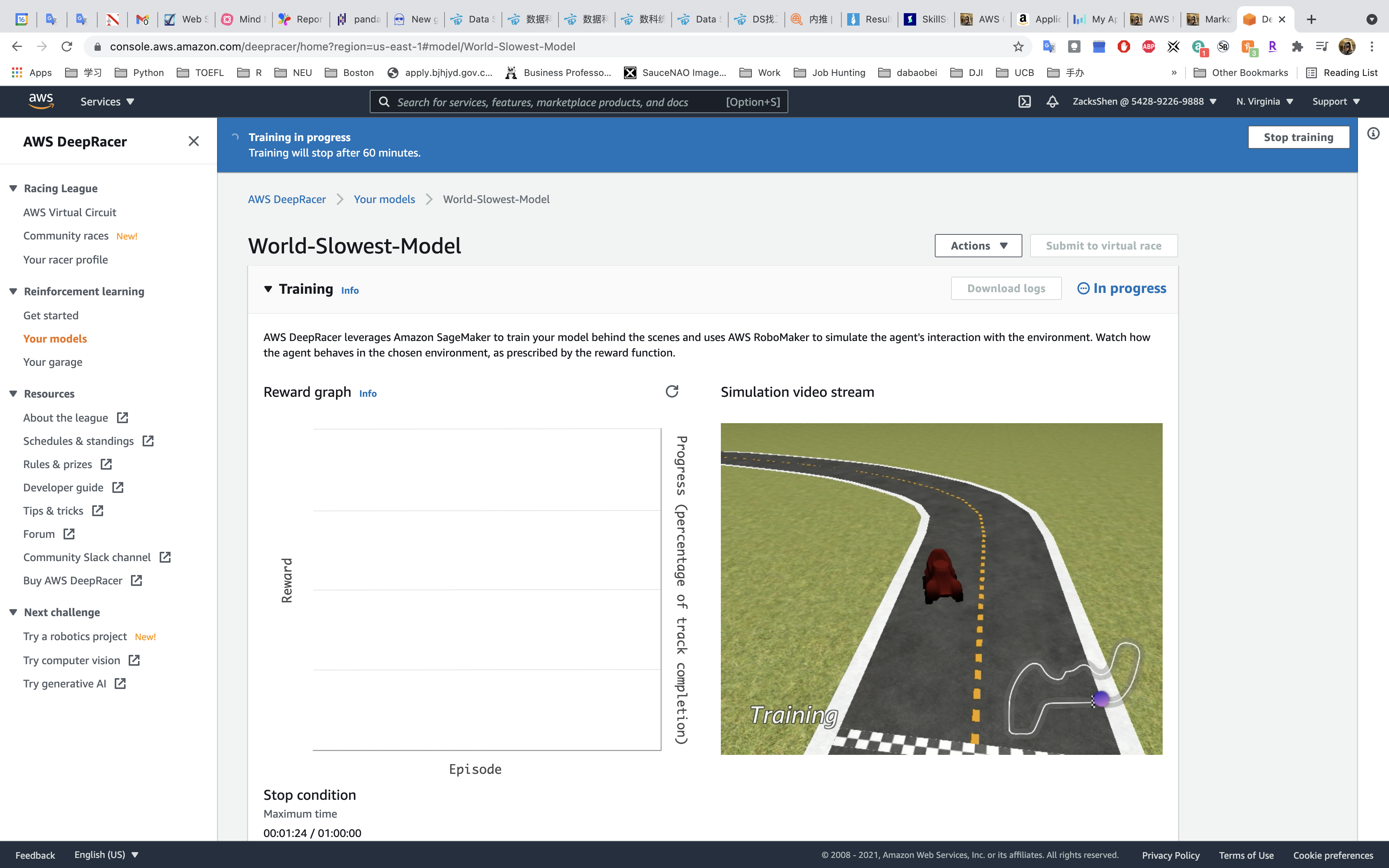Go to Your garage
The image size is (1389, 868).
tap(53, 362)
